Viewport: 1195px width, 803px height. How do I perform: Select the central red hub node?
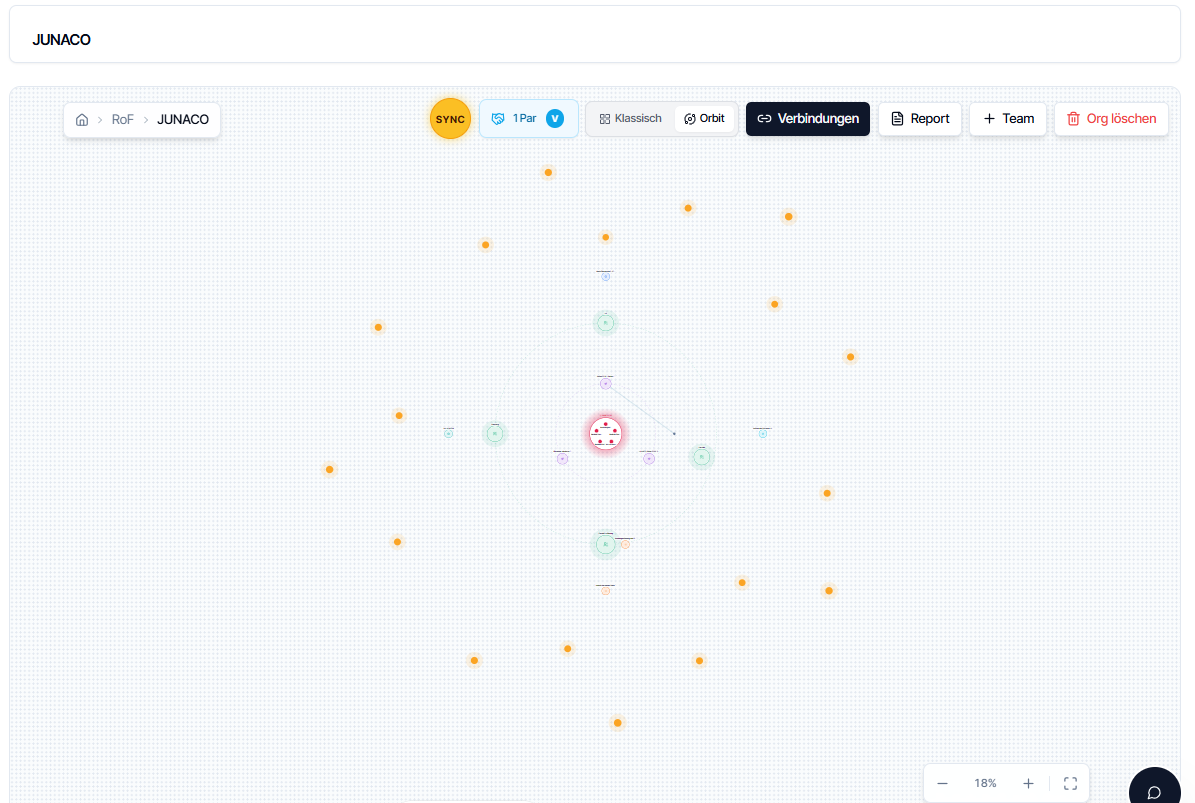tap(606, 433)
